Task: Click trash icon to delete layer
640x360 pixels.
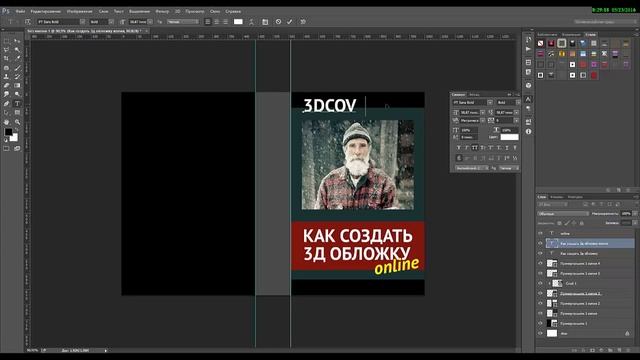Action: (627, 350)
